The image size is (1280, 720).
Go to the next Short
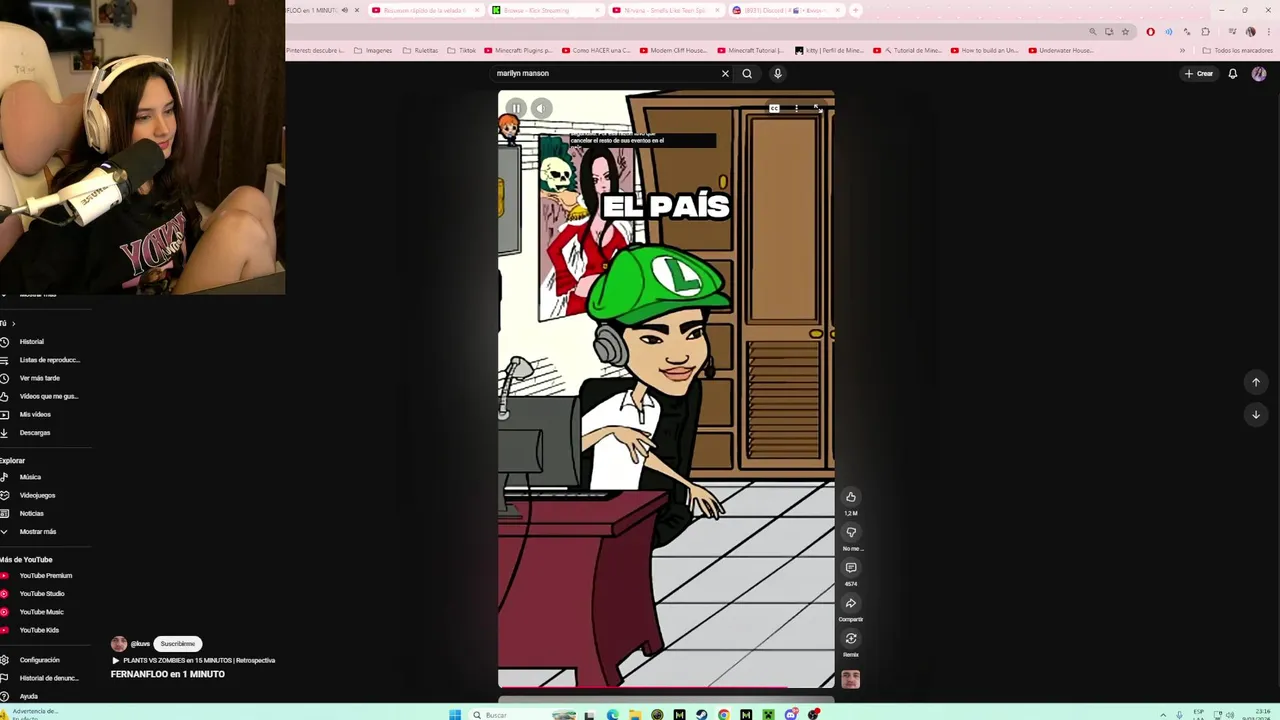(1256, 414)
